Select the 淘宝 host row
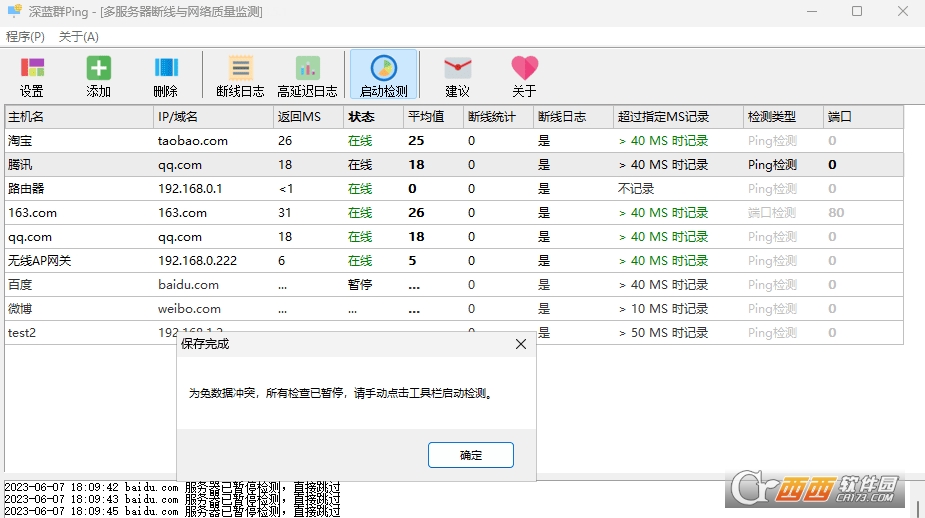The height and width of the screenshot is (518, 925). pyautogui.click(x=454, y=140)
